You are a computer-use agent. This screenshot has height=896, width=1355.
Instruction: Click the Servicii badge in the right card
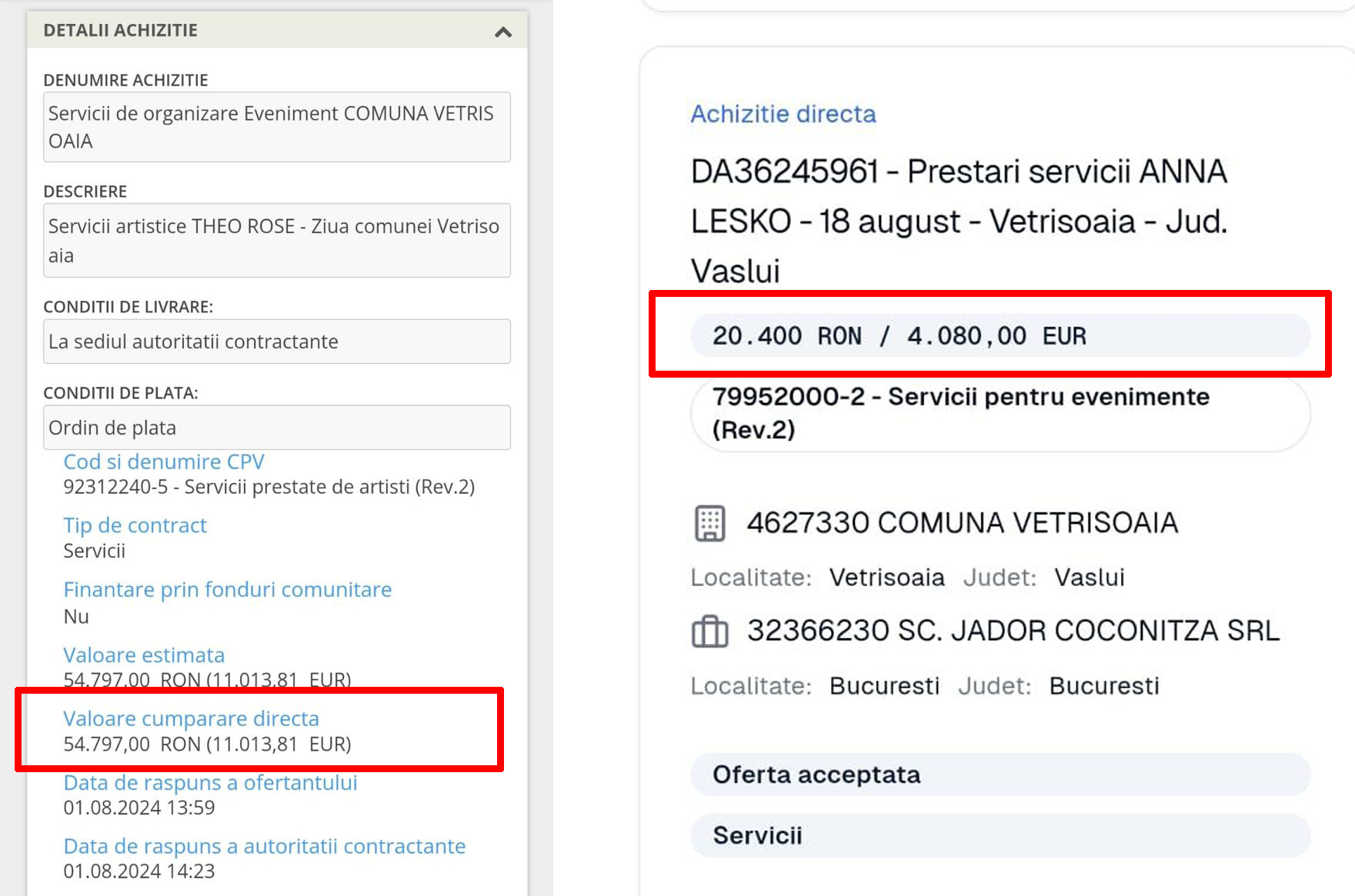[x=1000, y=835]
